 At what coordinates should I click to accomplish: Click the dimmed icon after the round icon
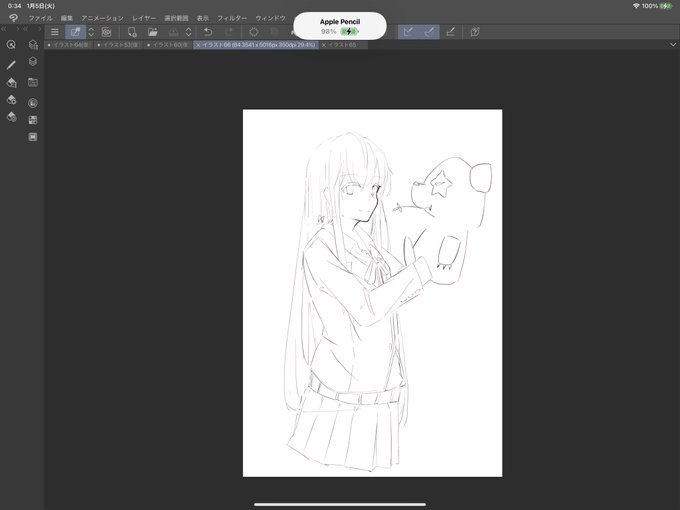(x=275, y=32)
